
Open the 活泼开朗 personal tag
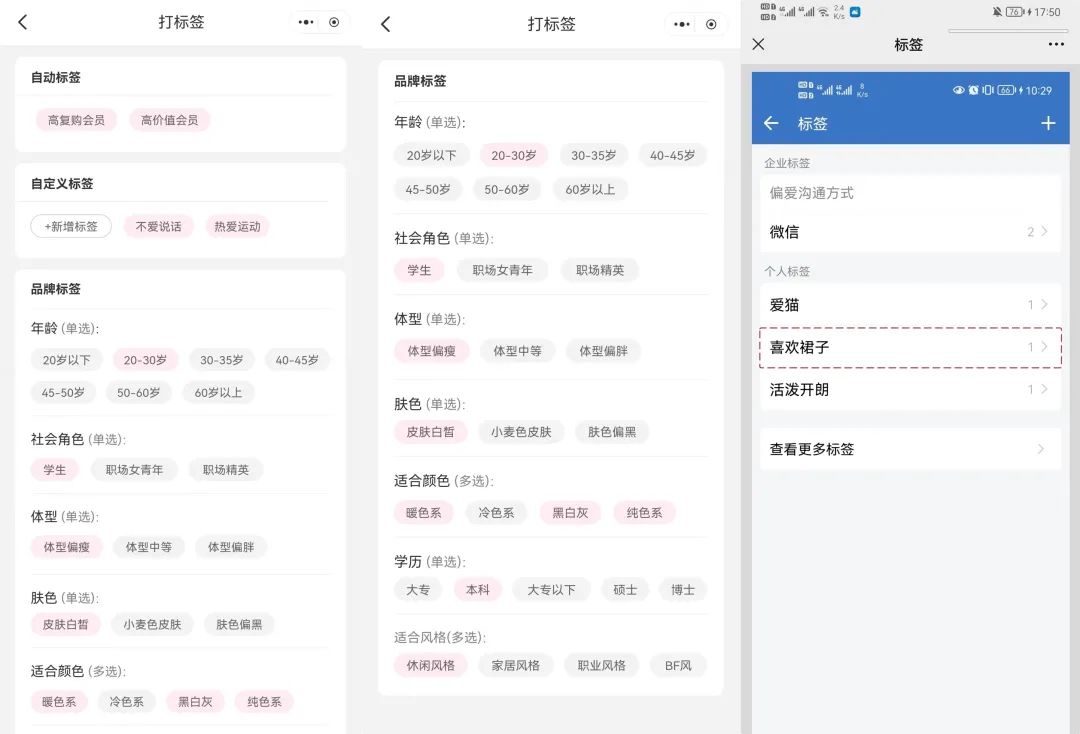click(x=910, y=390)
